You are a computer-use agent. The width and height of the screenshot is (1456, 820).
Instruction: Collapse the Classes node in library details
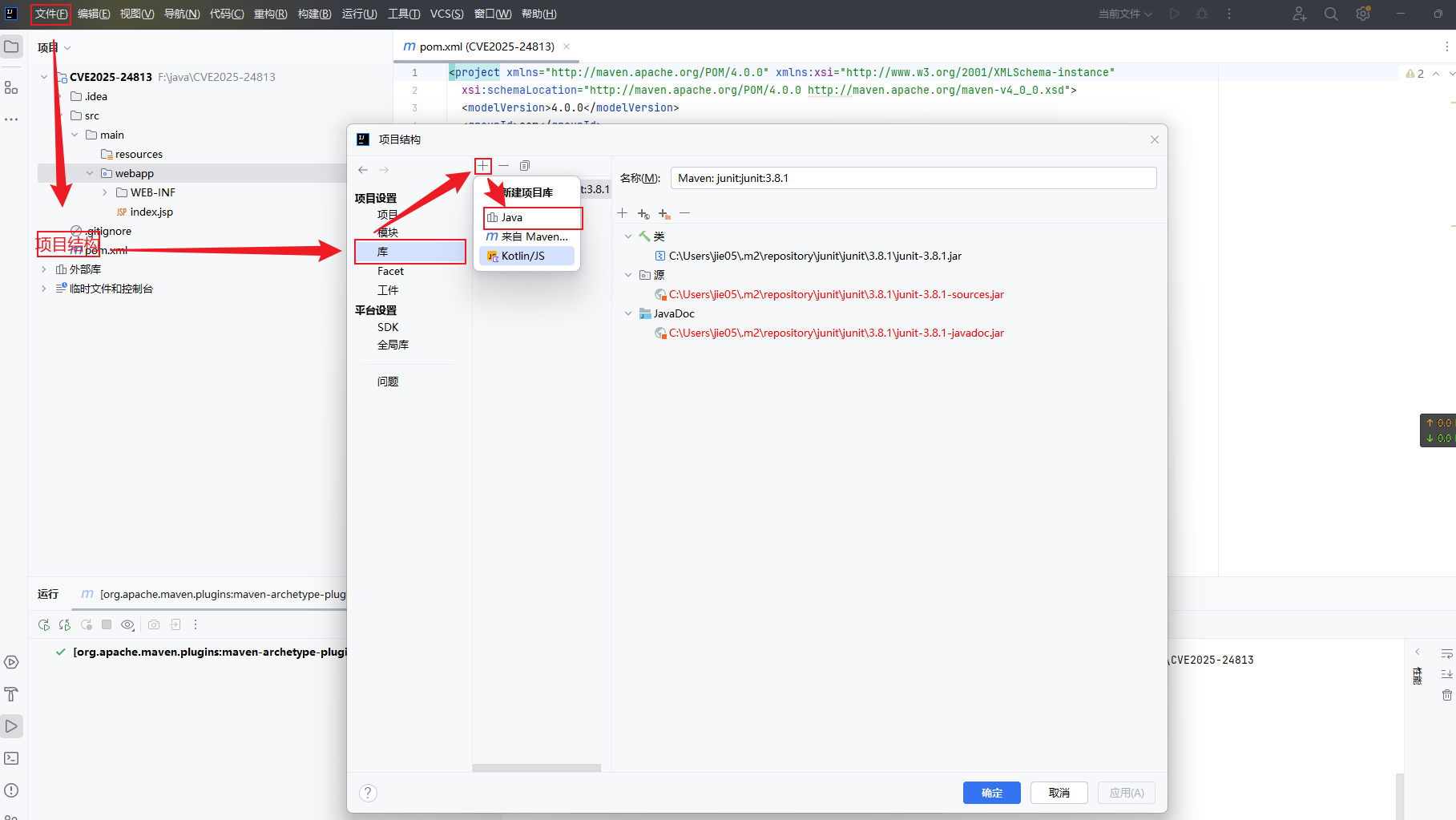(628, 236)
